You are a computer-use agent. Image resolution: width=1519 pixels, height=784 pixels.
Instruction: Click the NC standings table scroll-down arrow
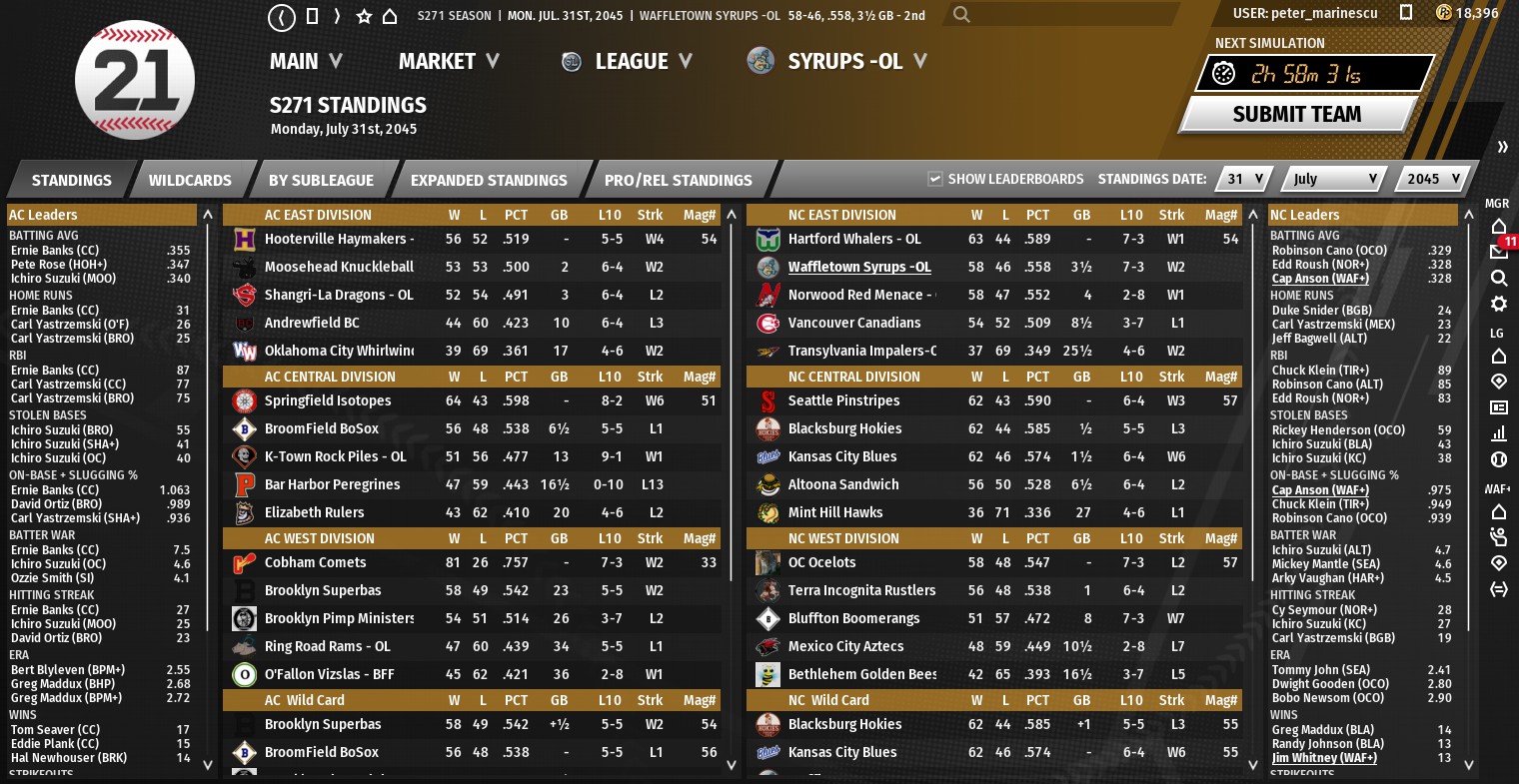click(1254, 765)
